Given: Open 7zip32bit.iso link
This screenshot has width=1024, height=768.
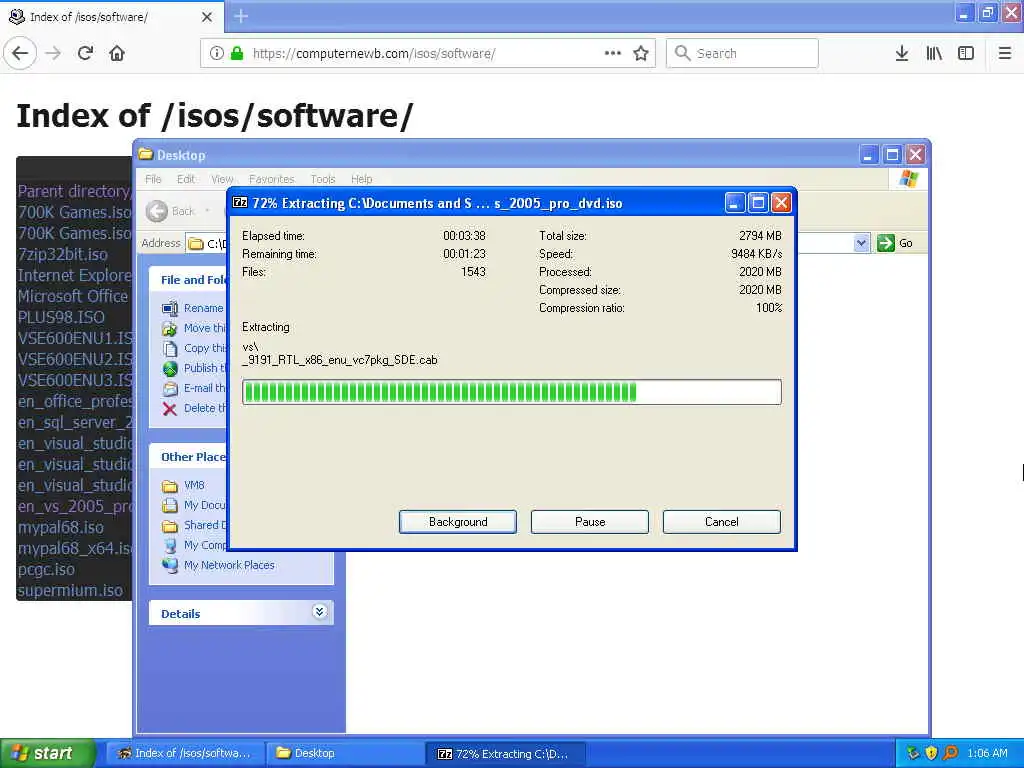Looking at the screenshot, I should (63, 254).
